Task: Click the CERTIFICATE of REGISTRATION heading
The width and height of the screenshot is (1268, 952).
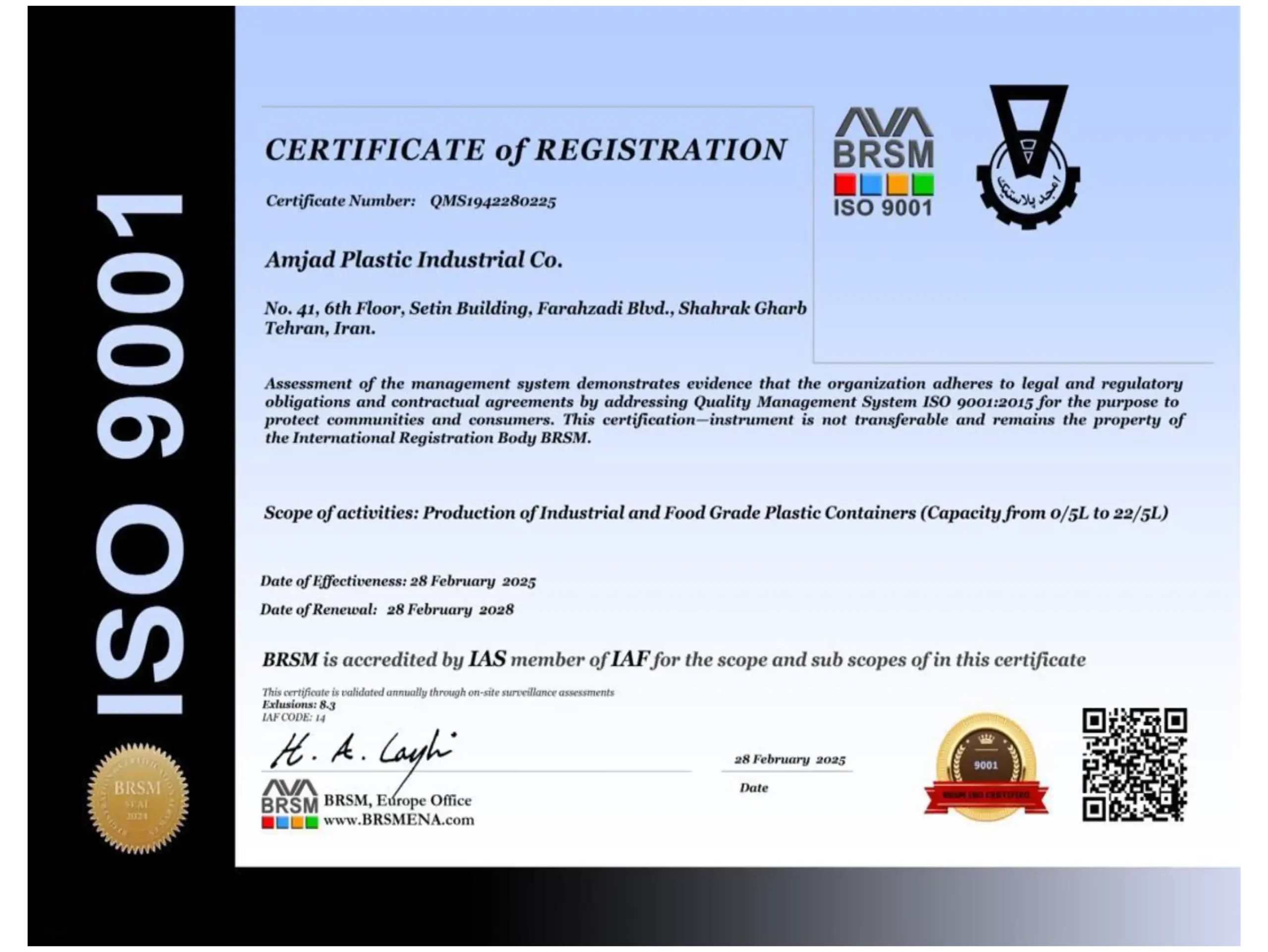Action: point(526,150)
